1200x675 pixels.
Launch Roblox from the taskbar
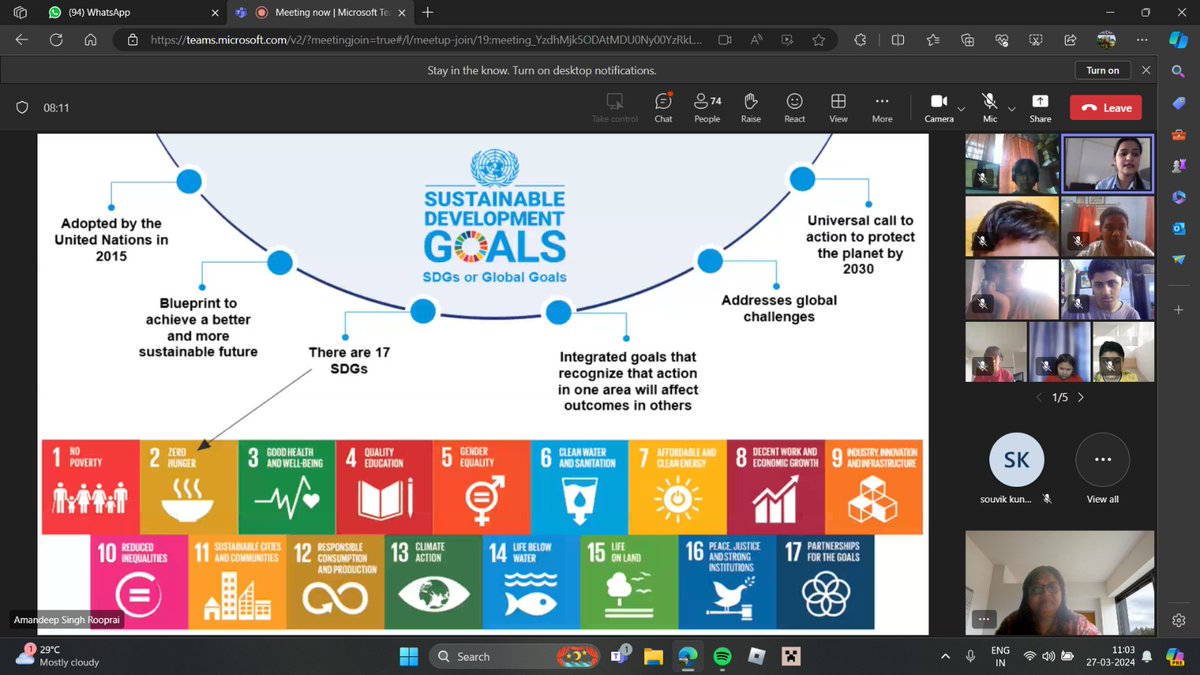757,656
